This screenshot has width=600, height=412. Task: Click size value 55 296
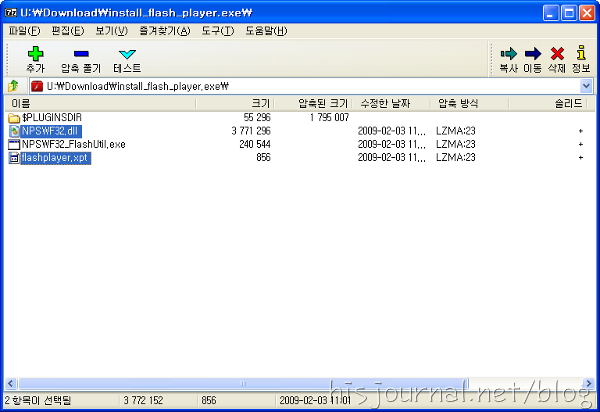click(x=257, y=117)
